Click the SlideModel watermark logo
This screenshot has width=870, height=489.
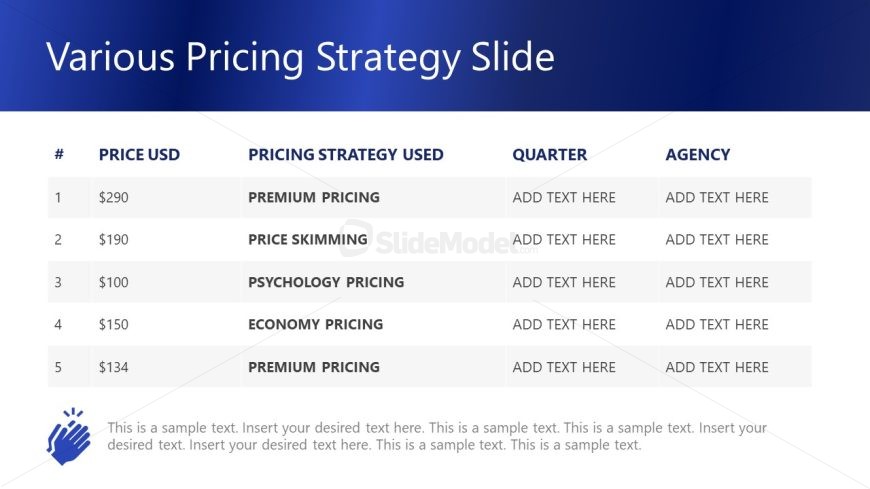[438, 240]
